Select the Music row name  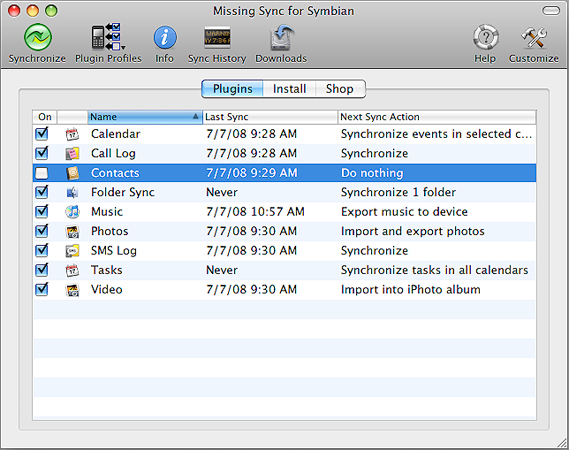[x=107, y=212]
